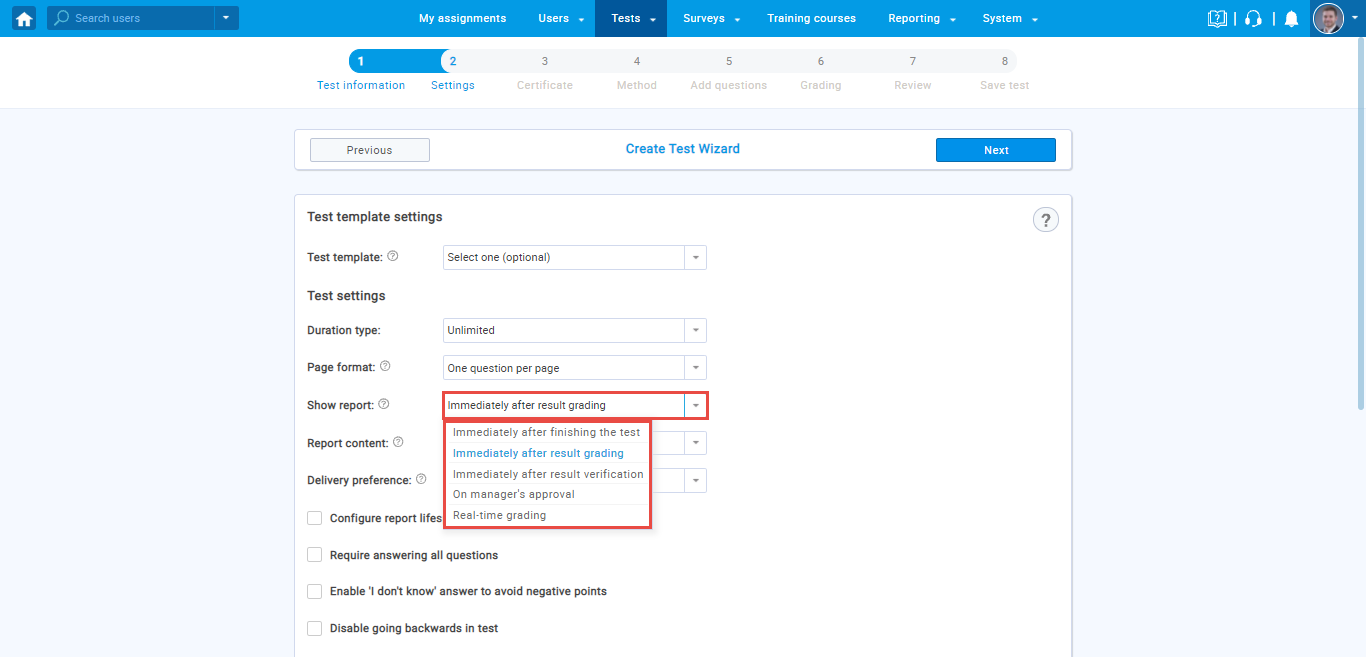Open the notifications bell
This screenshot has width=1366, height=657.
[x=1291, y=18]
